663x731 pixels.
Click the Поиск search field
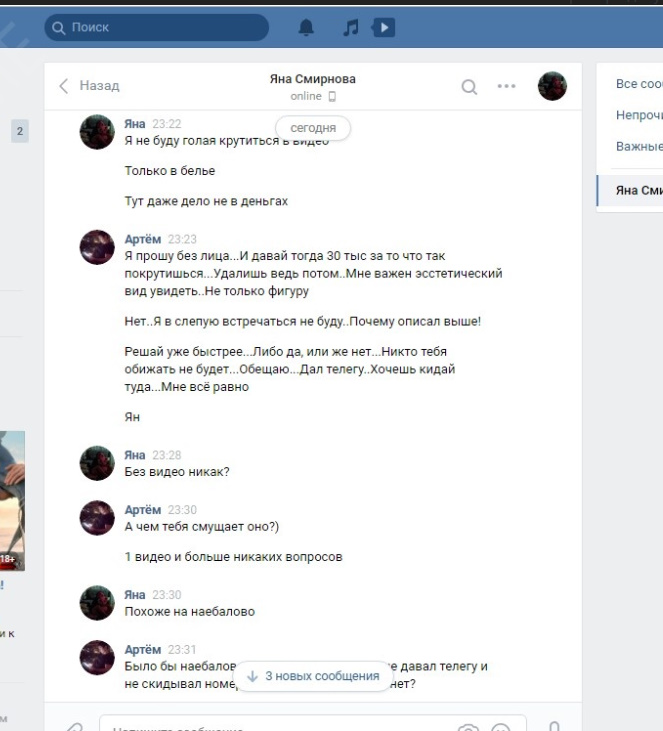point(157,28)
